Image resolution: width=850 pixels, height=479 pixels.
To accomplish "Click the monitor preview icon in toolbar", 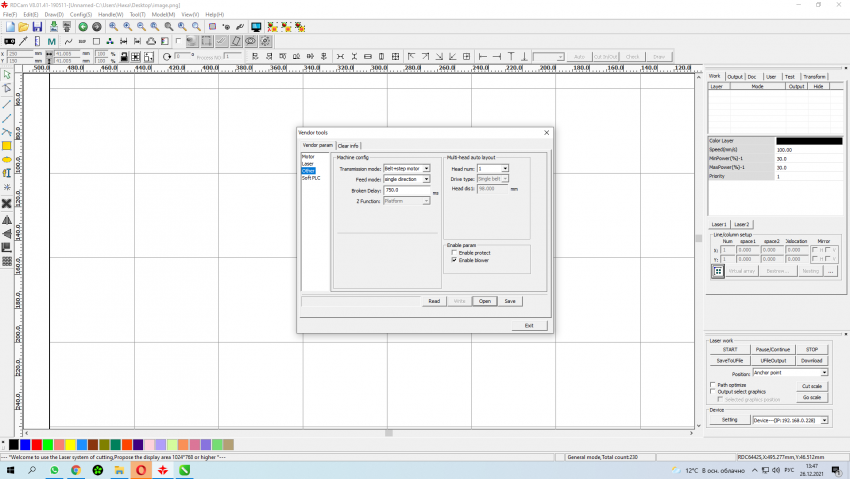I will coord(256,26).
